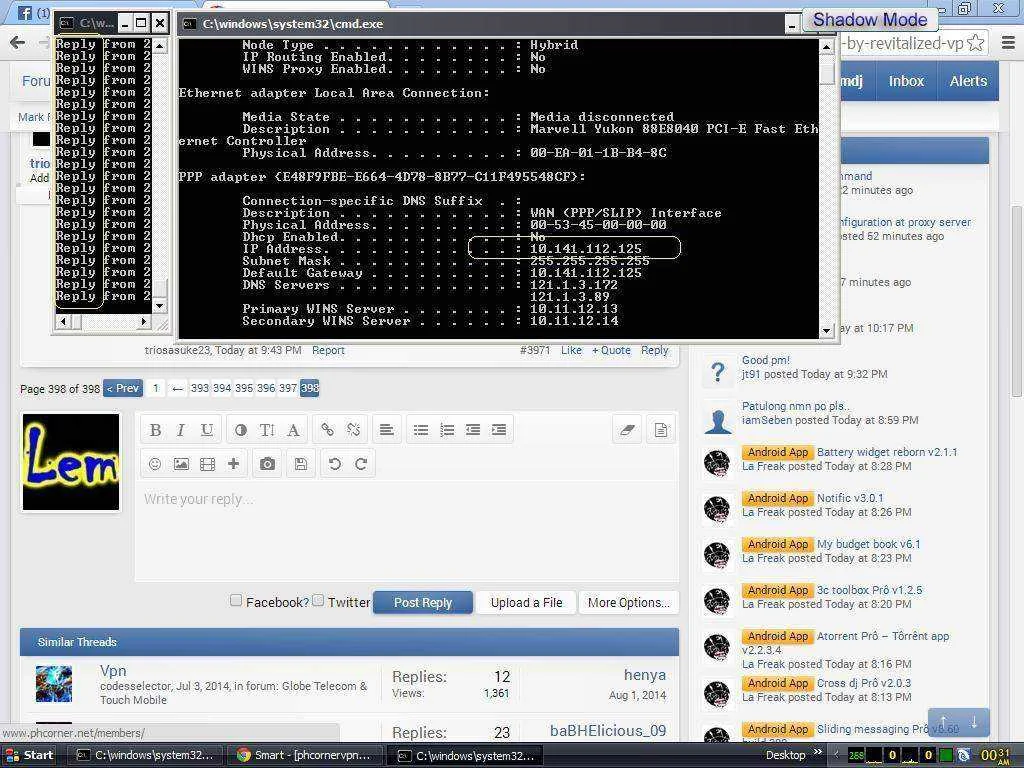Jump to page 1 of thread
The height and width of the screenshot is (768, 1024).
(155, 389)
